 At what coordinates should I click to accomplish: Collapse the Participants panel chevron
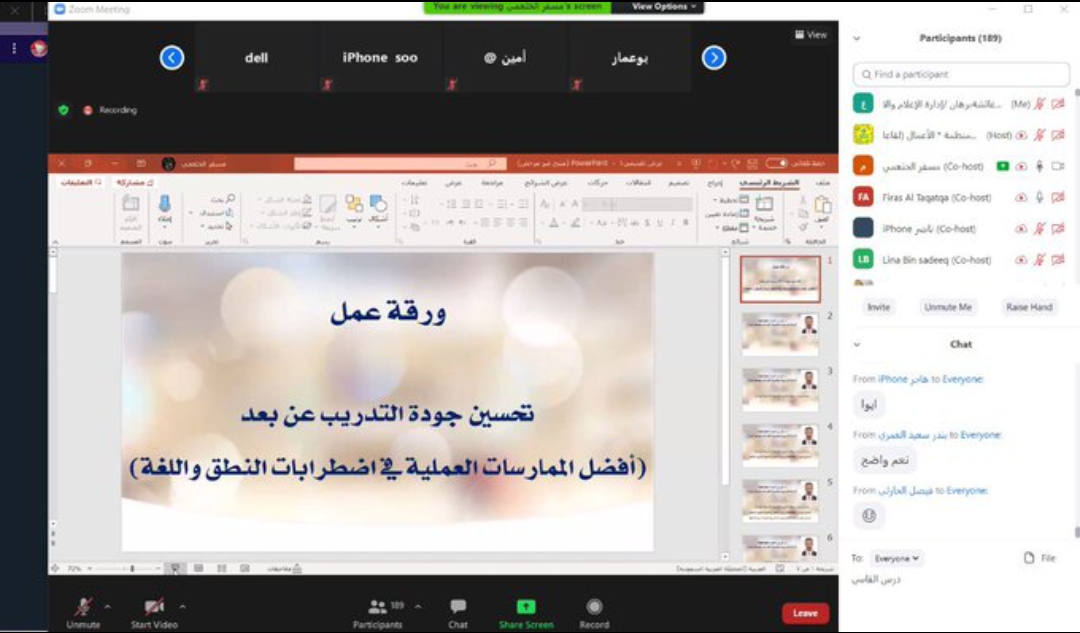tap(857, 39)
